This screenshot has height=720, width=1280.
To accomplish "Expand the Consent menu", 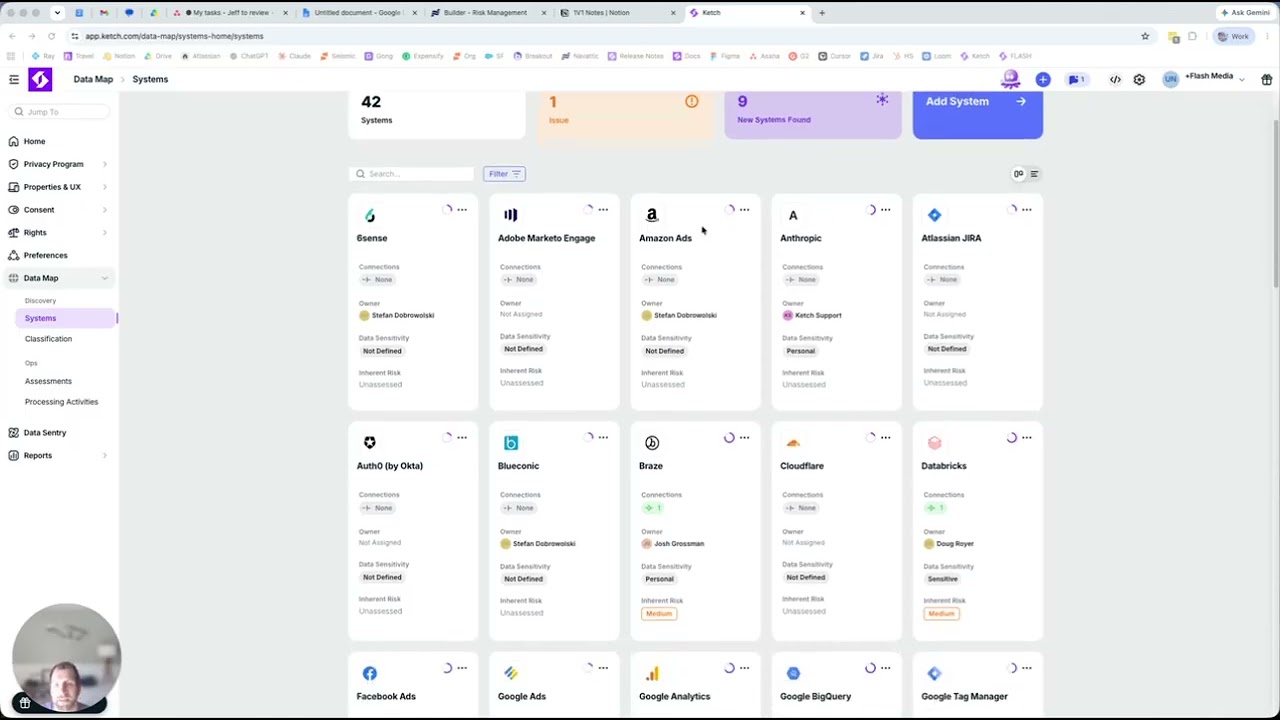I will (x=104, y=210).
